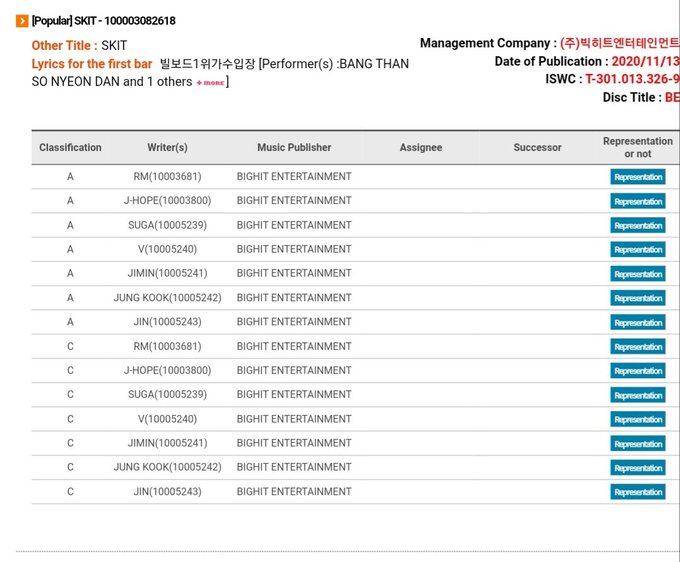Click Representation button for RM classification C
This screenshot has width=680, height=562.
pyautogui.click(x=638, y=347)
